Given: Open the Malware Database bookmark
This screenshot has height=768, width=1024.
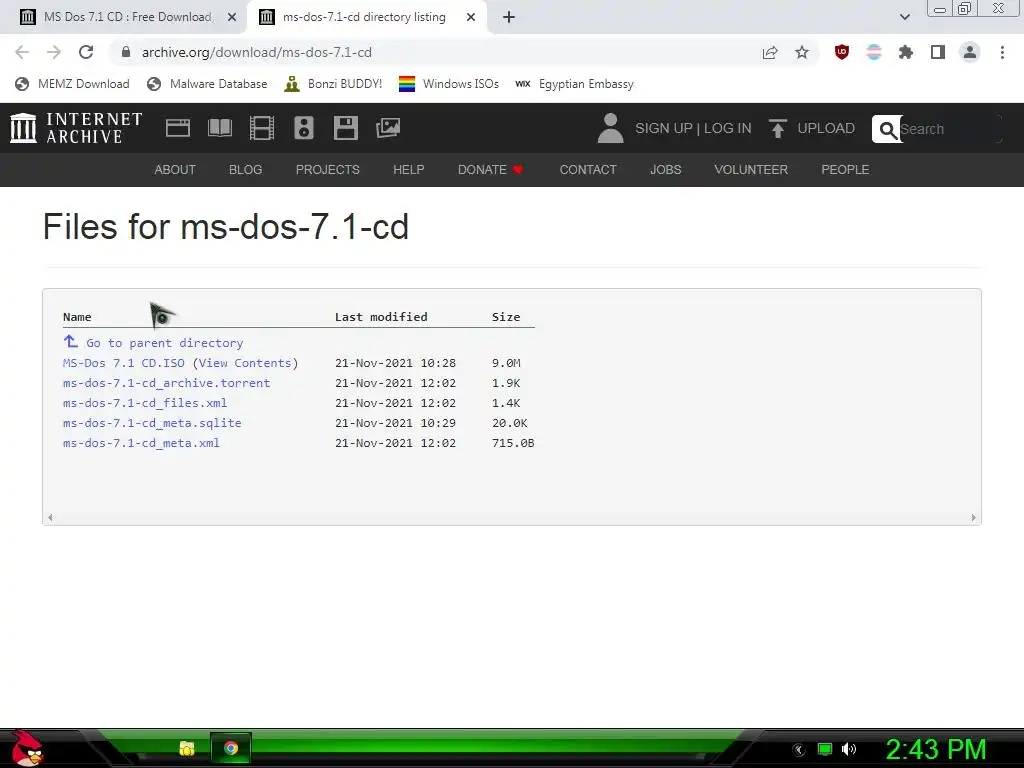Looking at the screenshot, I should coord(207,84).
